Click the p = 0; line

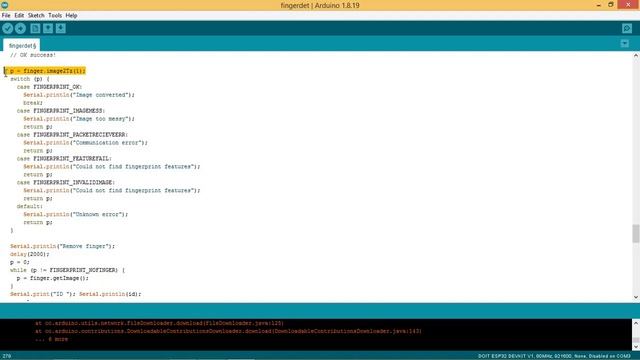click(20, 262)
